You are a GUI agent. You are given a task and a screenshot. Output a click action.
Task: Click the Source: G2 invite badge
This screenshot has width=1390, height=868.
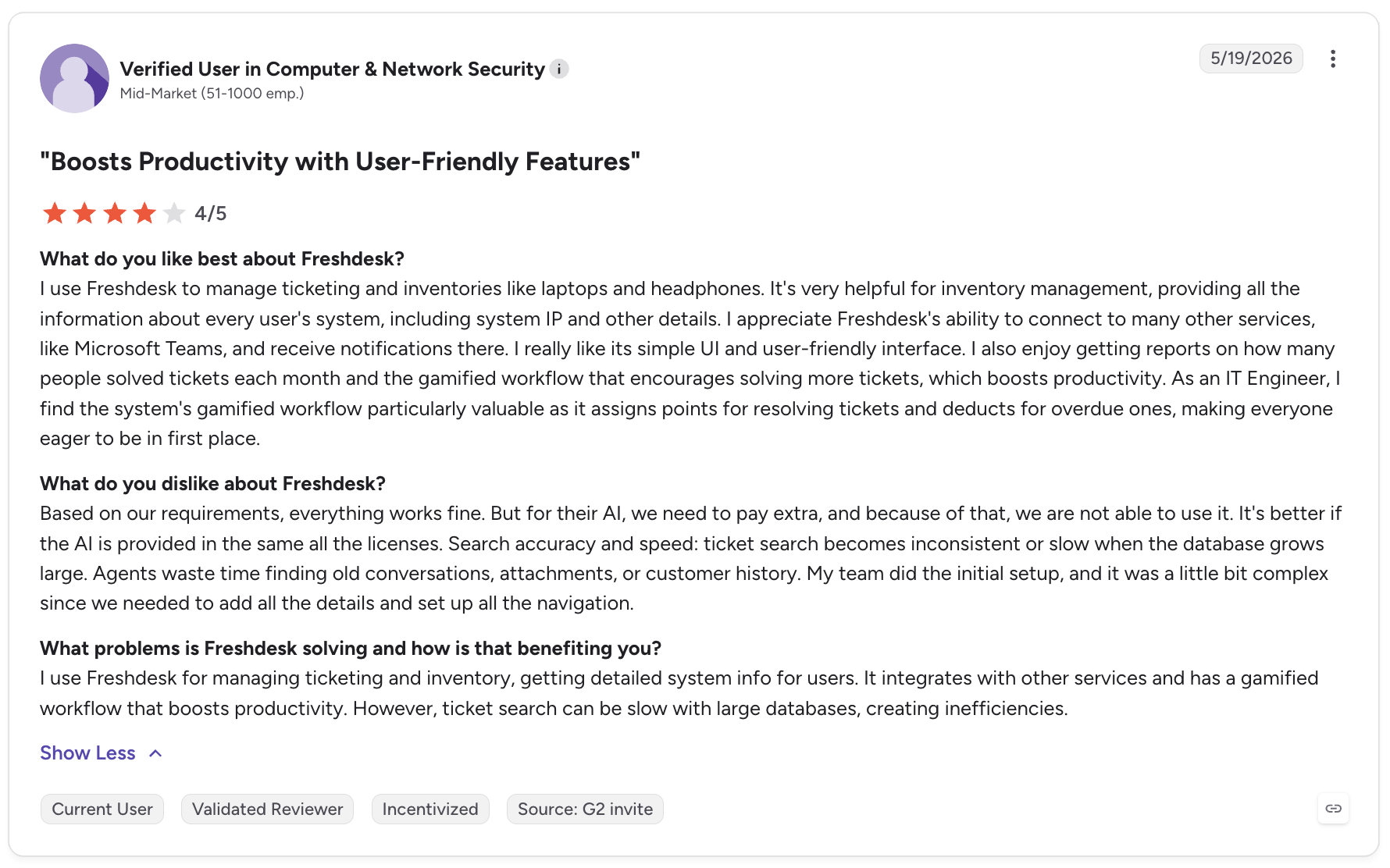point(585,809)
